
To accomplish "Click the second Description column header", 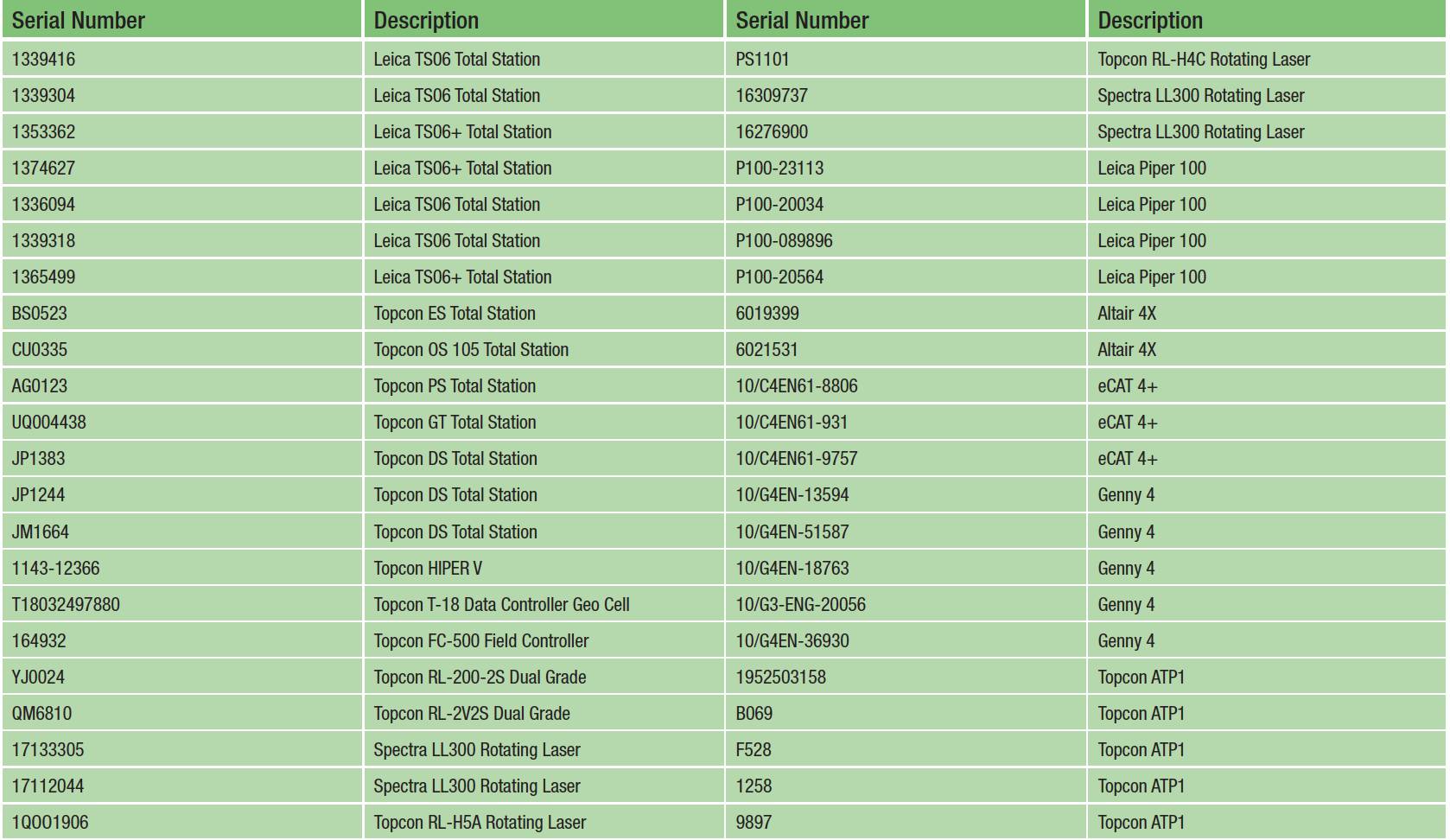I will (x=1150, y=20).
